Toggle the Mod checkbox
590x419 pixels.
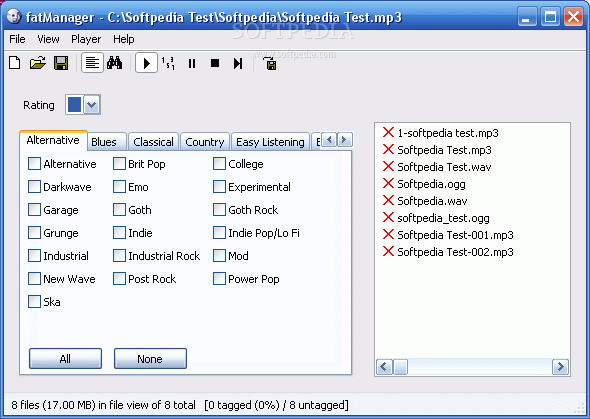pos(219,256)
